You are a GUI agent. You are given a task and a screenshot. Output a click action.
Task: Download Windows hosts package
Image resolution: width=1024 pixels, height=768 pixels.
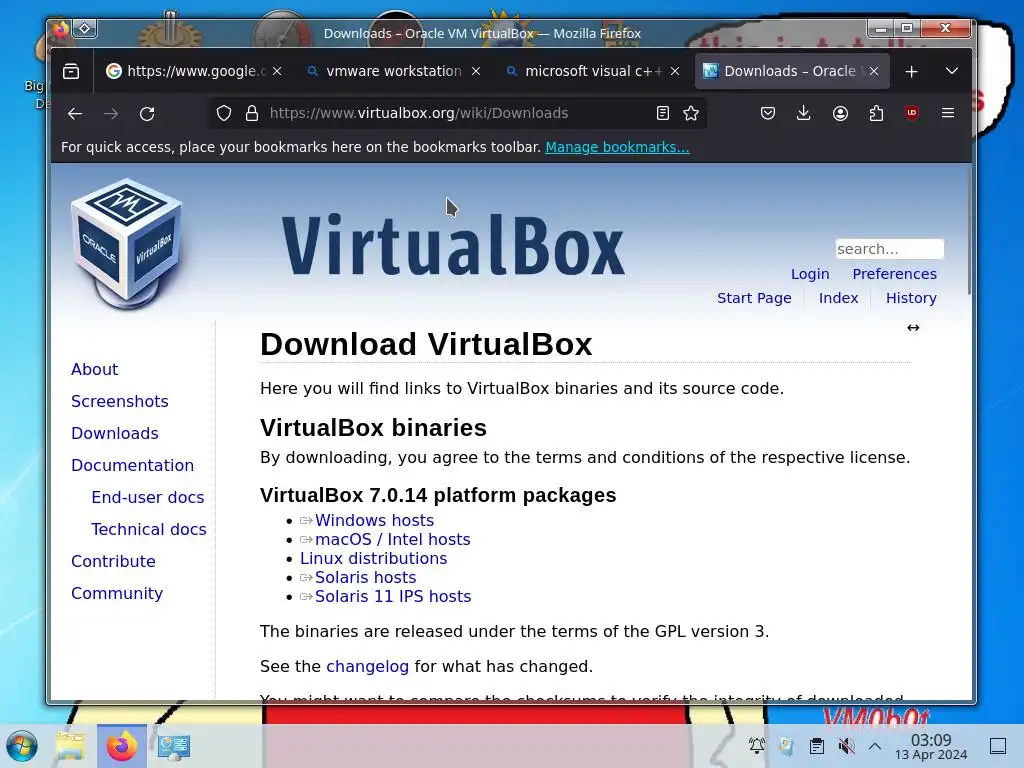tap(374, 520)
